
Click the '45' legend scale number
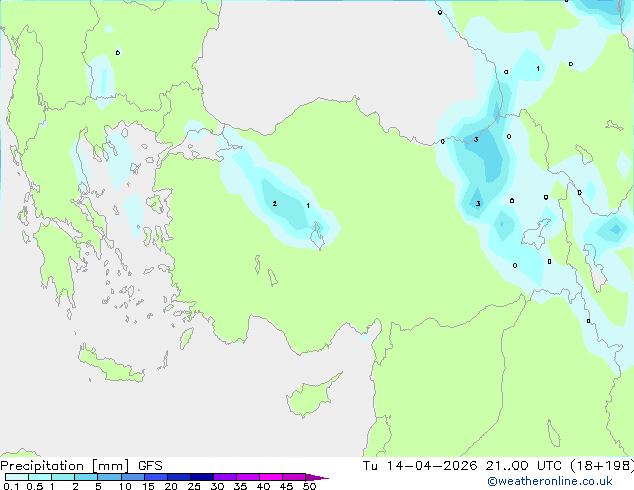(x=286, y=486)
